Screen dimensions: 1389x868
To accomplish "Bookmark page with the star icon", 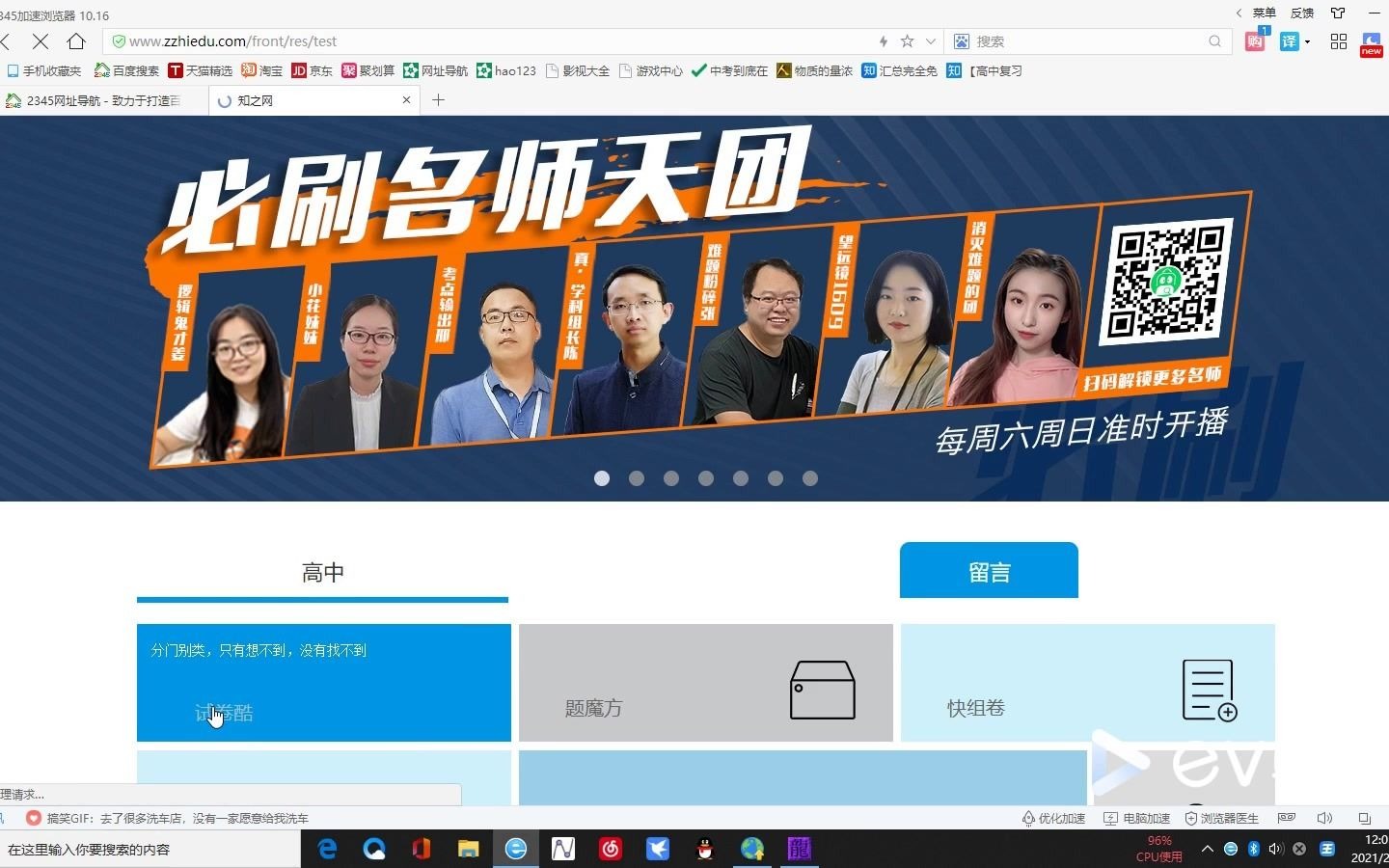I will tap(907, 41).
